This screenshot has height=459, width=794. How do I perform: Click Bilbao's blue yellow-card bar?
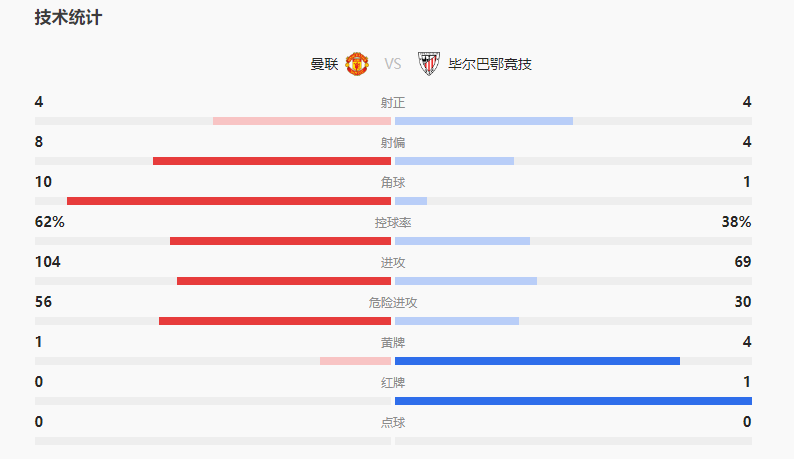tap(537, 361)
